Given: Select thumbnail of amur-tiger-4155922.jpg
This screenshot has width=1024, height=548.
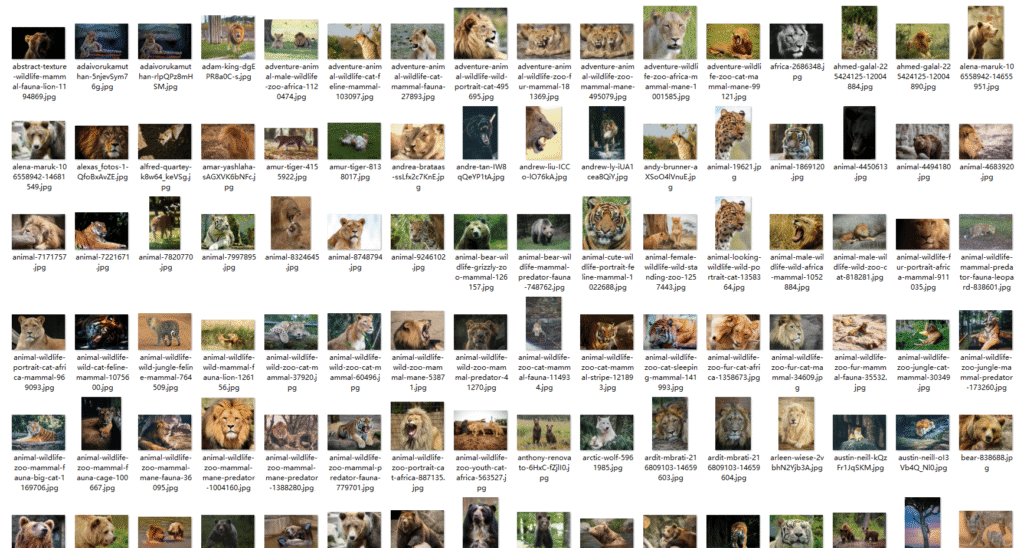Looking at the screenshot, I should 291,144.
